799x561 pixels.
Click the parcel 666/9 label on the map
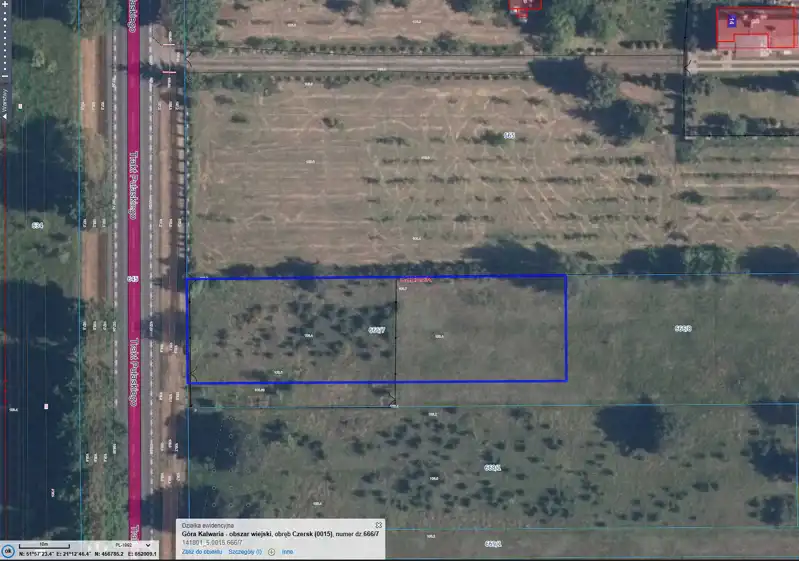(684, 328)
